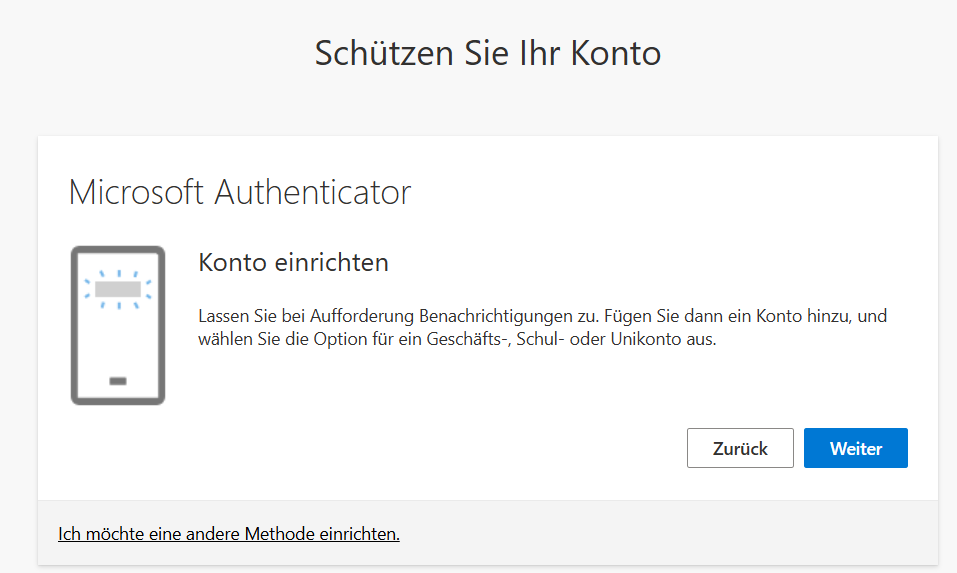Viewport: 957px width, 573px height.
Task: Click the word "Microsoft" in the card heading
Action: (137, 192)
